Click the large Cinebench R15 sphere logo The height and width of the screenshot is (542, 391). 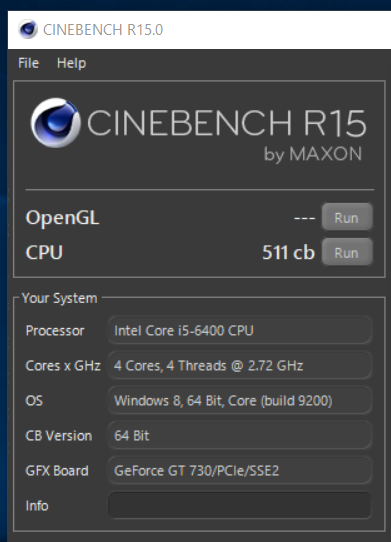pos(56,123)
